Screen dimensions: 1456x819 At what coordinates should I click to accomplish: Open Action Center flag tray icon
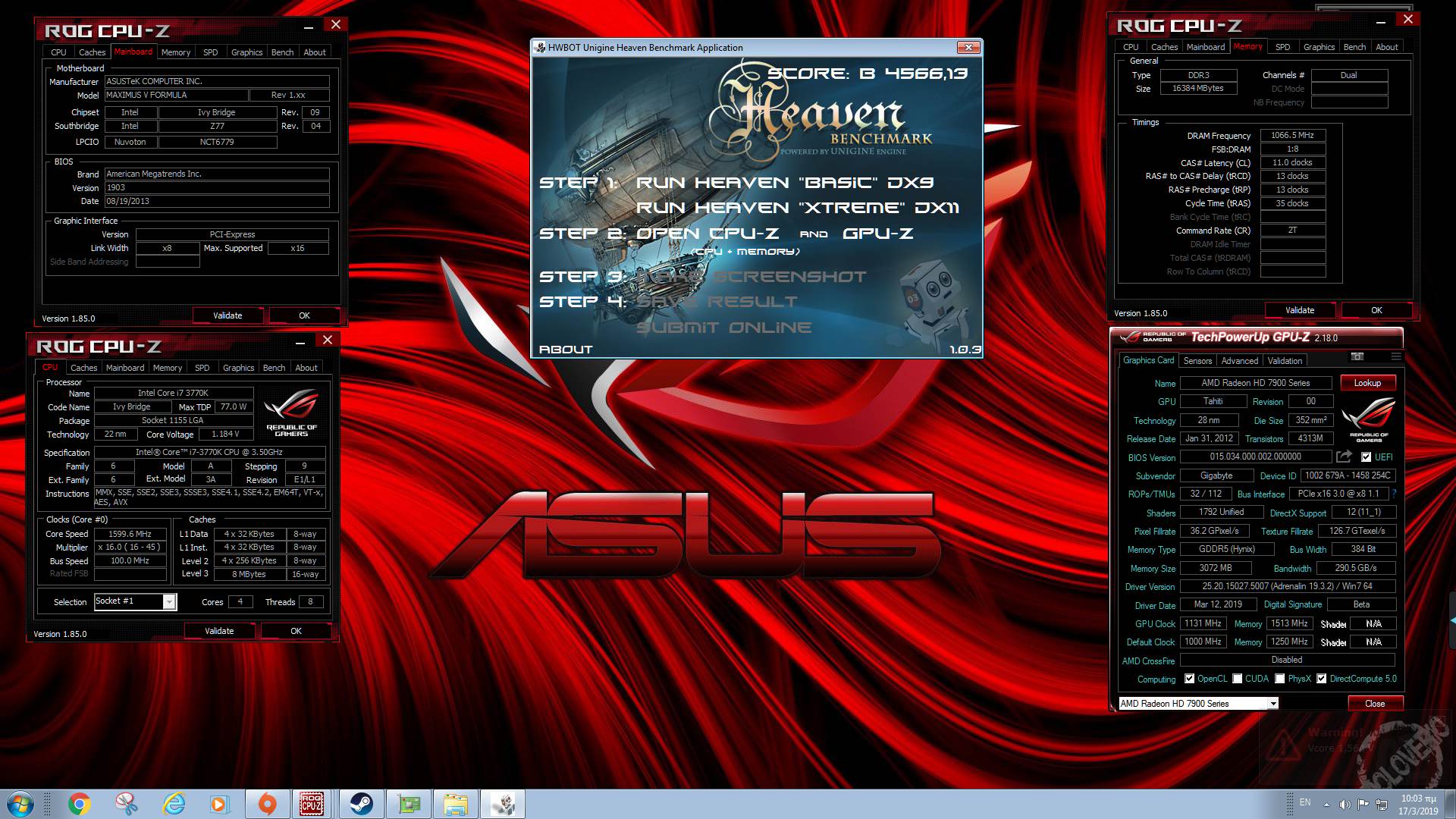point(1363,804)
